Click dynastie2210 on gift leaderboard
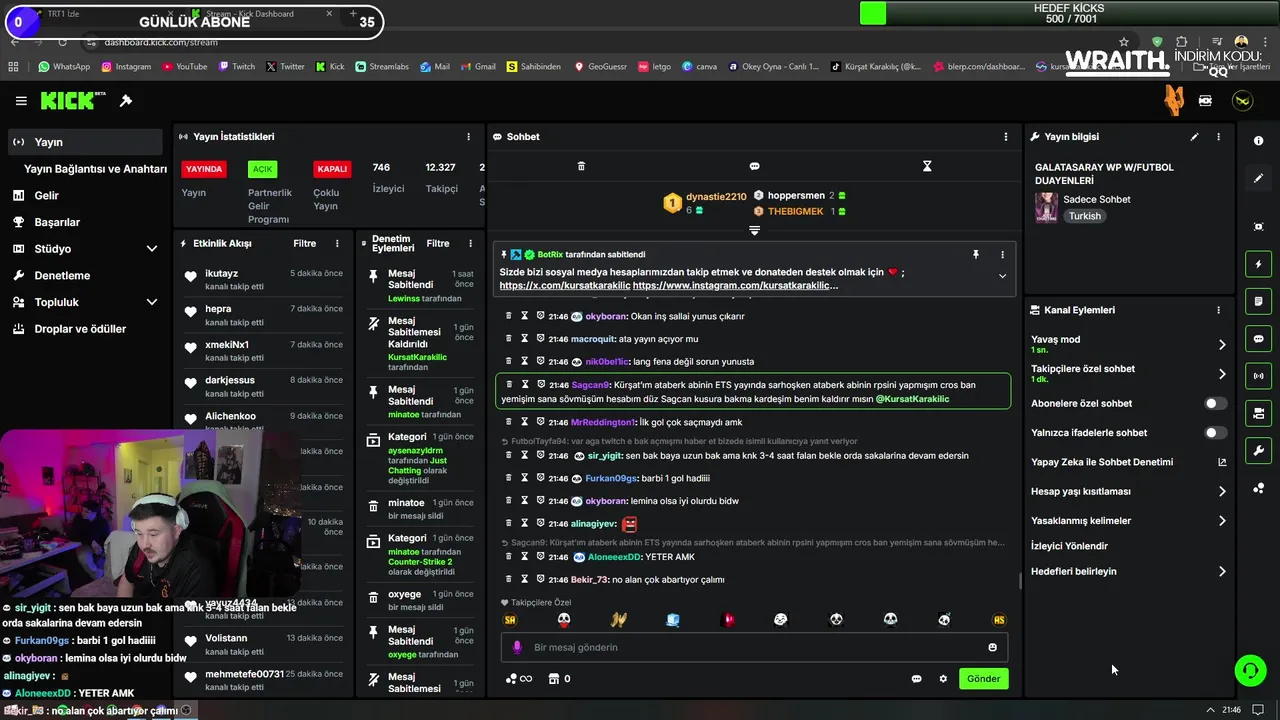 click(x=716, y=197)
